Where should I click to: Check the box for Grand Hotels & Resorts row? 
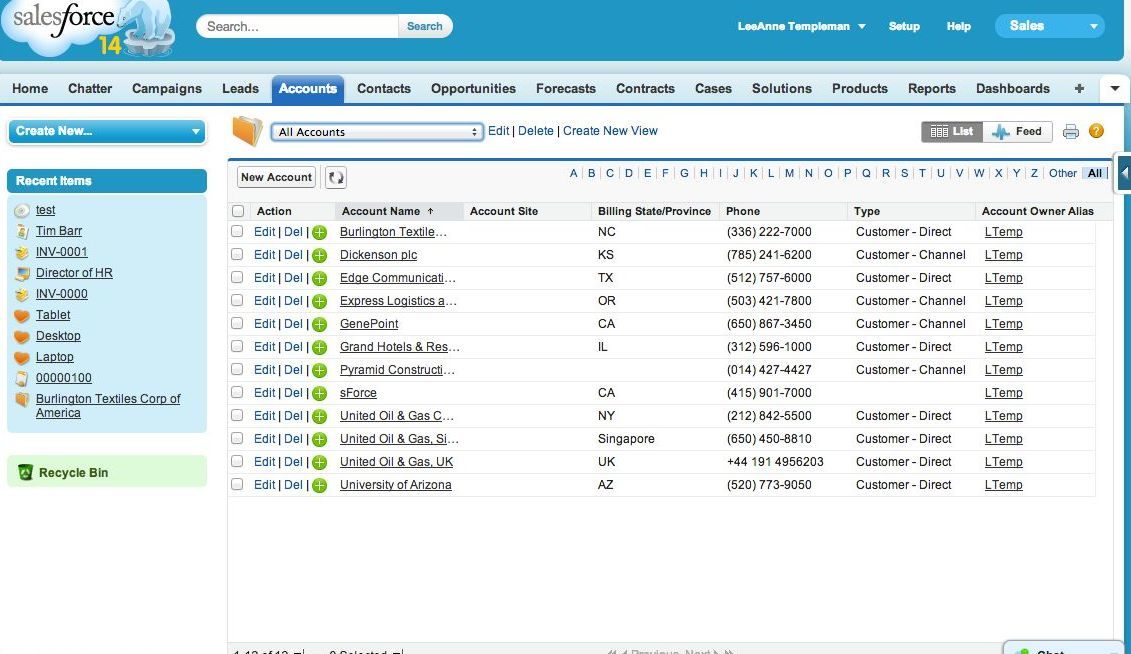237,347
